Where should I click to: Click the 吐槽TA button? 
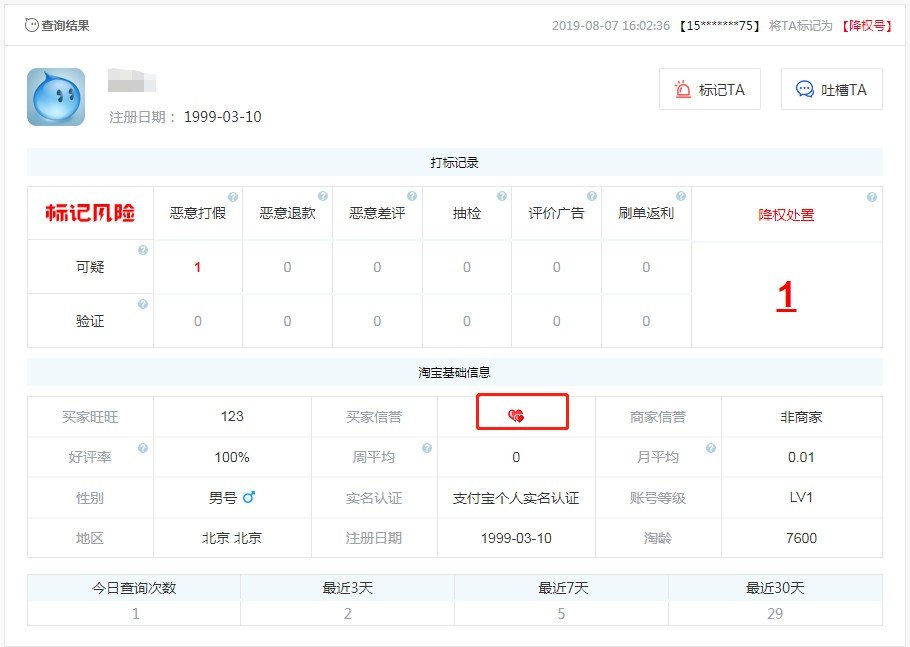click(x=832, y=89)
